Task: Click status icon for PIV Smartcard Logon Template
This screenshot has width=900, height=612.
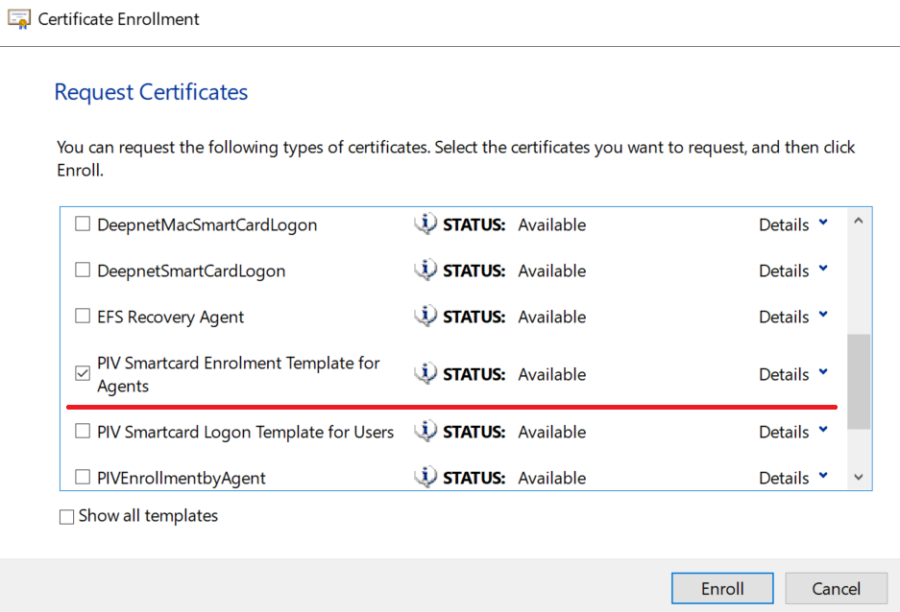Action: [426, 432]
